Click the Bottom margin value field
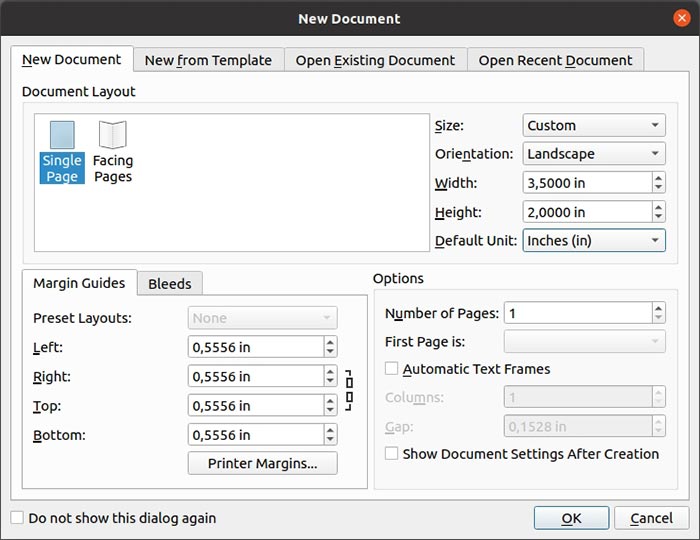 coord(256,435)
